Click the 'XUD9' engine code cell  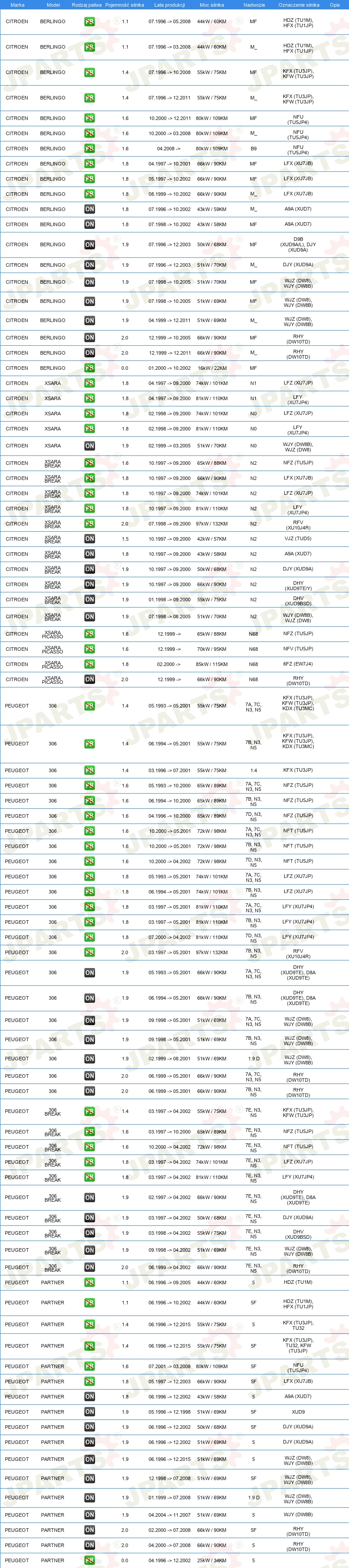point(298,1412)
